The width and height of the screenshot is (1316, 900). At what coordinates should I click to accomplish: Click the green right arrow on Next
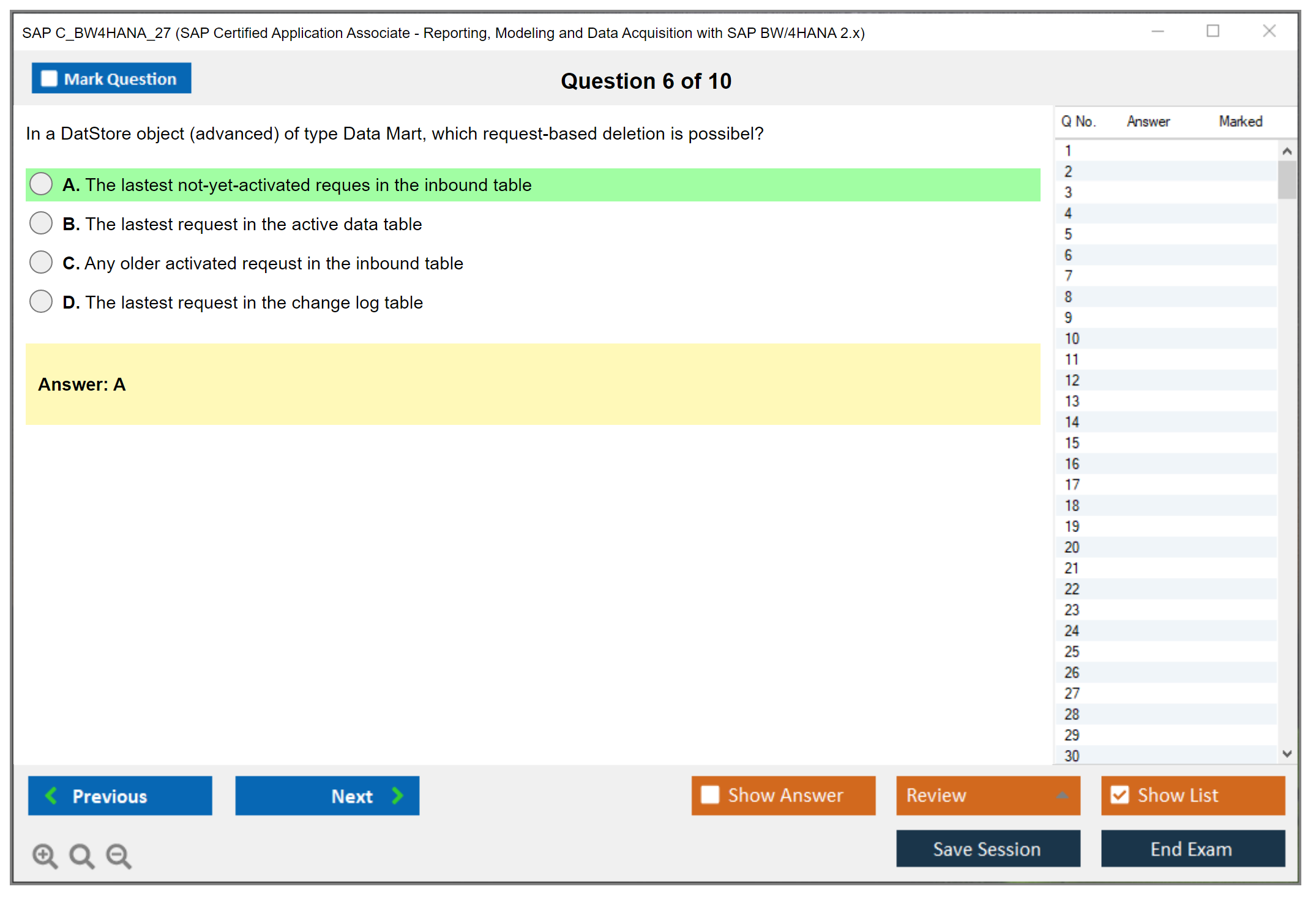[x=398, y=795]
